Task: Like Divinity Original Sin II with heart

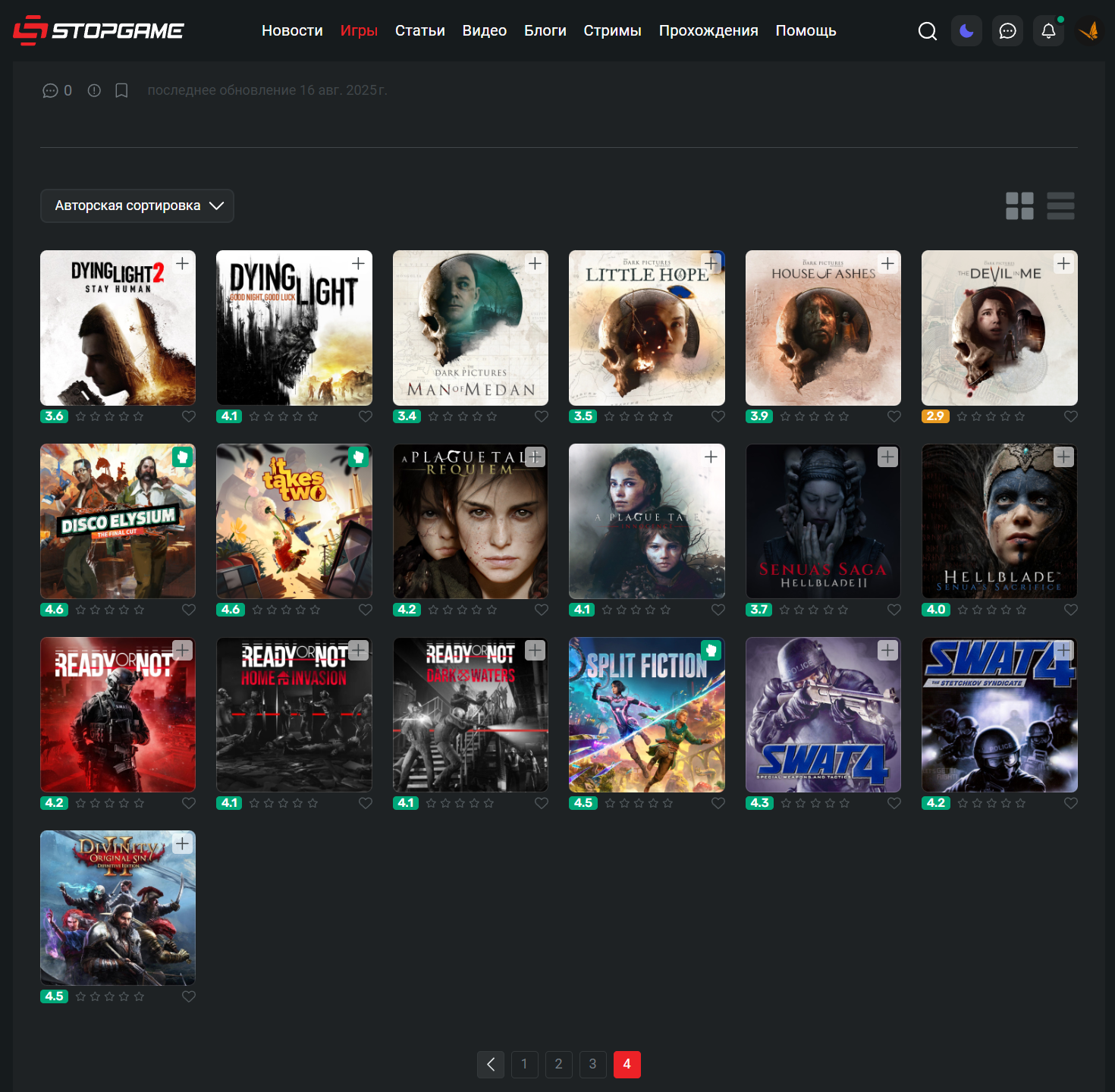Action: (x=189, y=996)
